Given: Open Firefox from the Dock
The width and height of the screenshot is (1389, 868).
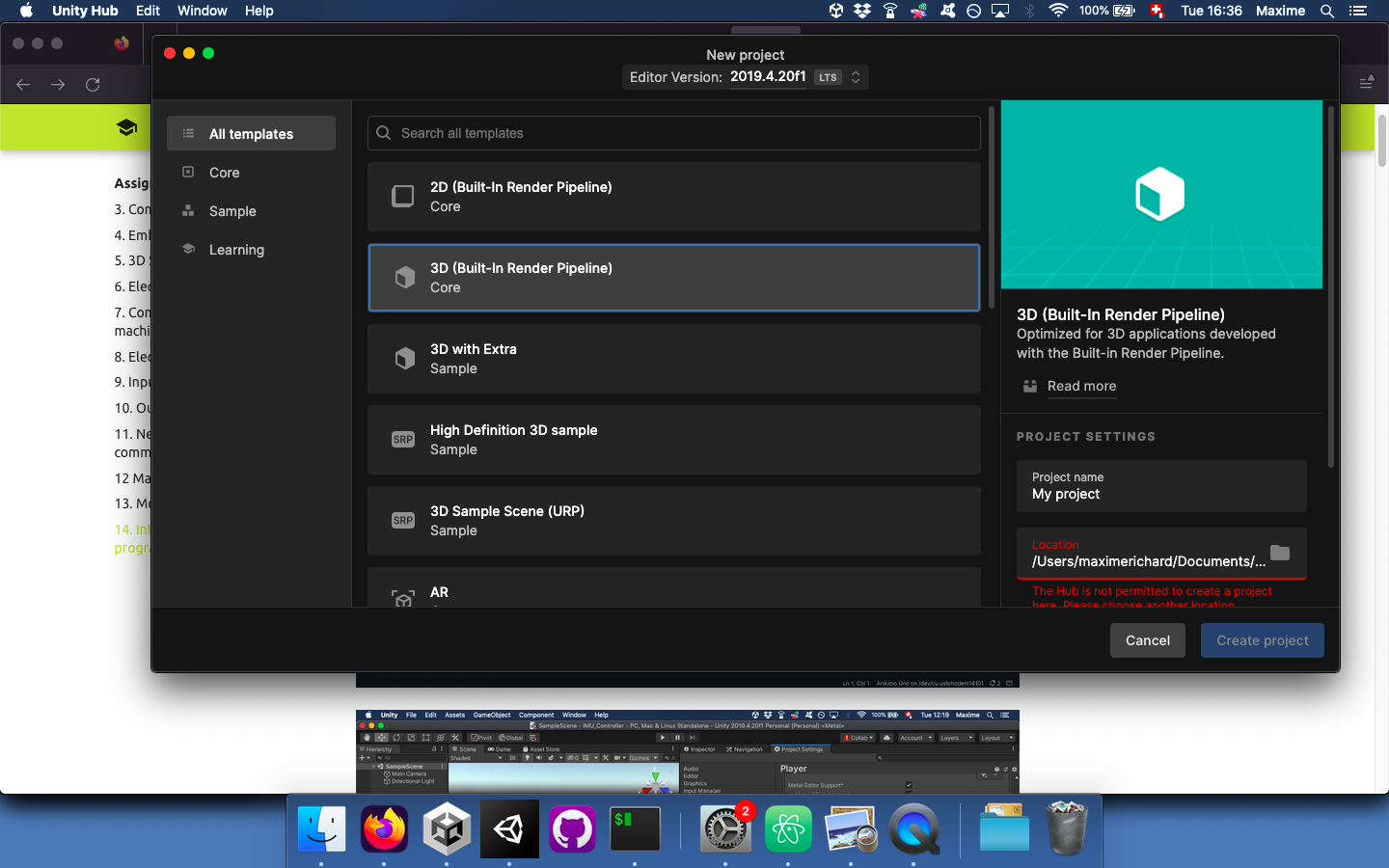Looking at the screenshot, I should (x=384, y=827).
